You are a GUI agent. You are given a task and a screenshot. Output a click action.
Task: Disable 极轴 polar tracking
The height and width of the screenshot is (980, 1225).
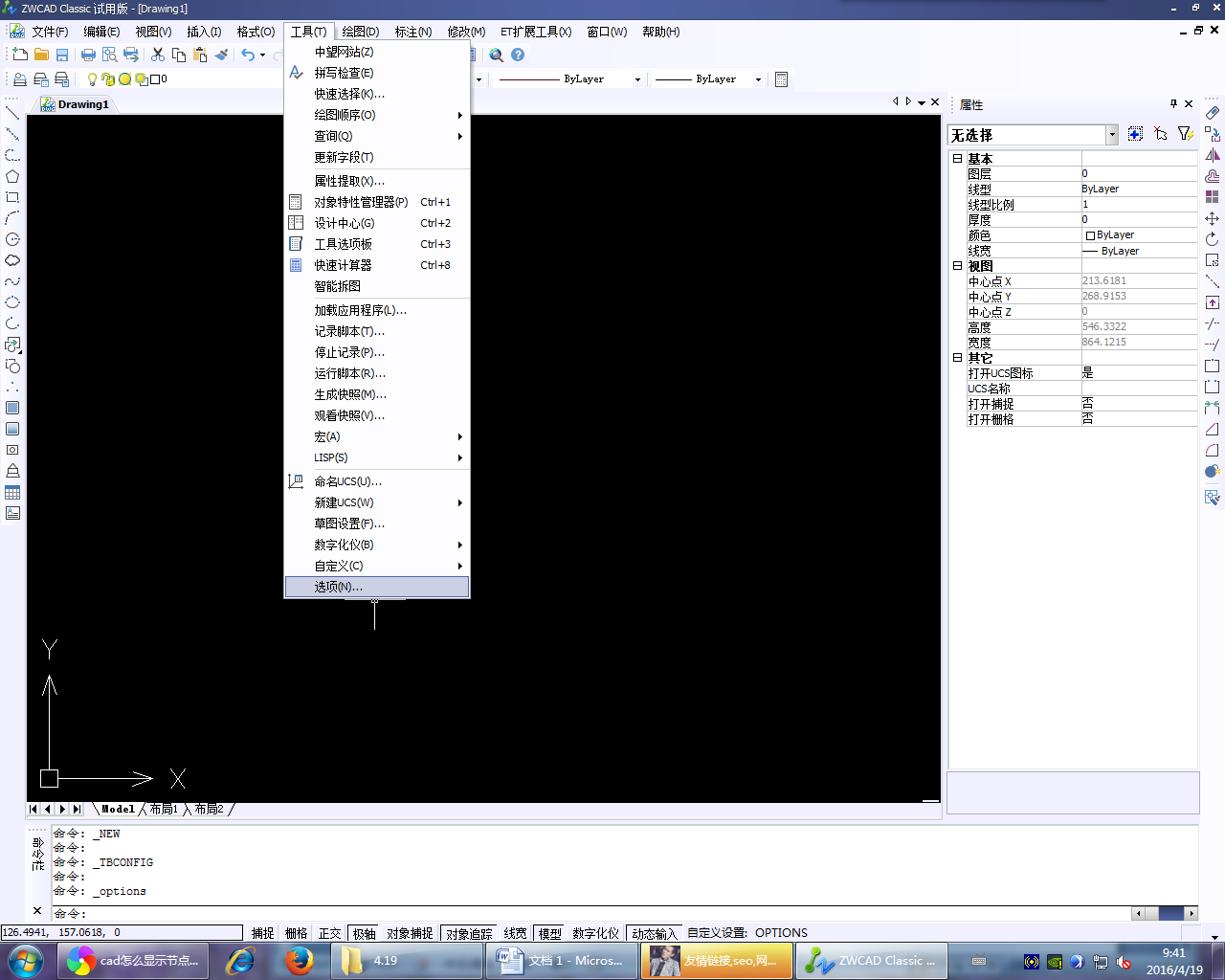pos(364,933)
